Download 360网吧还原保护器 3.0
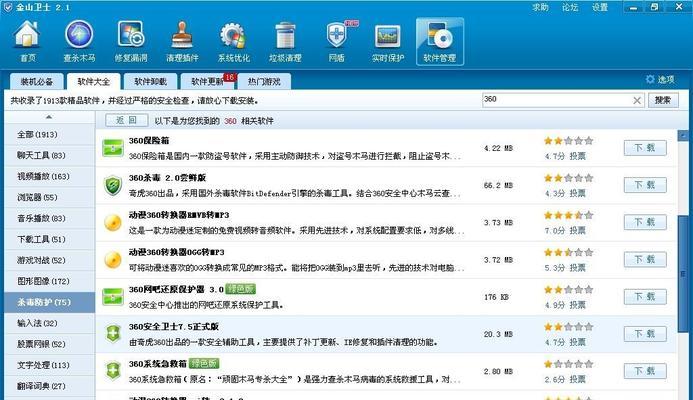Viewport: 693px width, 400px height. pyautogui.click(x=645, y=297)
